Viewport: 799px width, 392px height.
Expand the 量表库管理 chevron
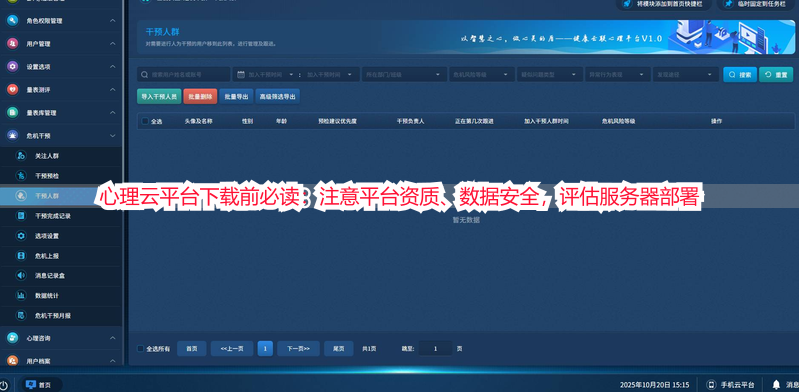(113, 113)
